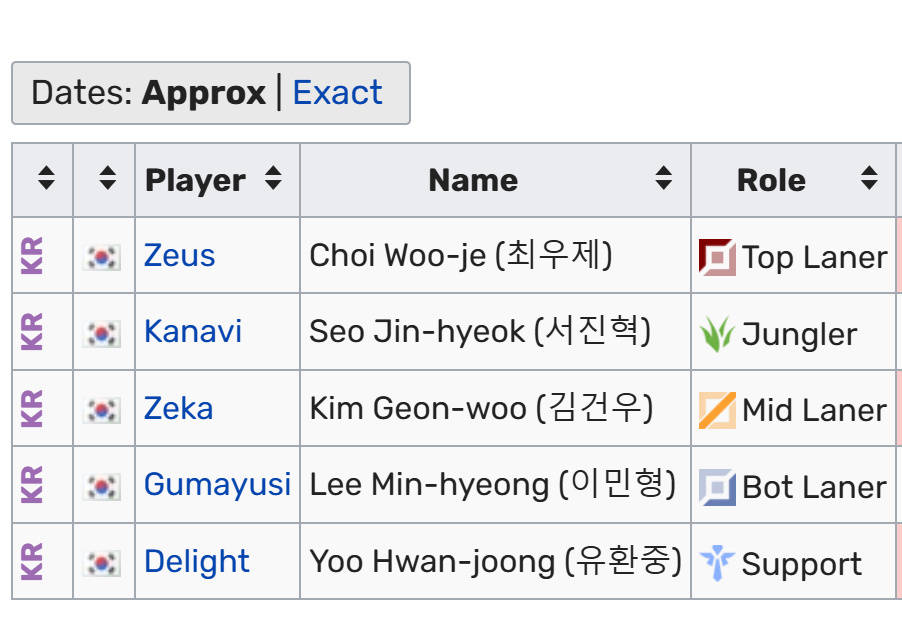The height and width of the screenshot is (630, 902).
Task: Click the Support role icon
Action: 717,563
